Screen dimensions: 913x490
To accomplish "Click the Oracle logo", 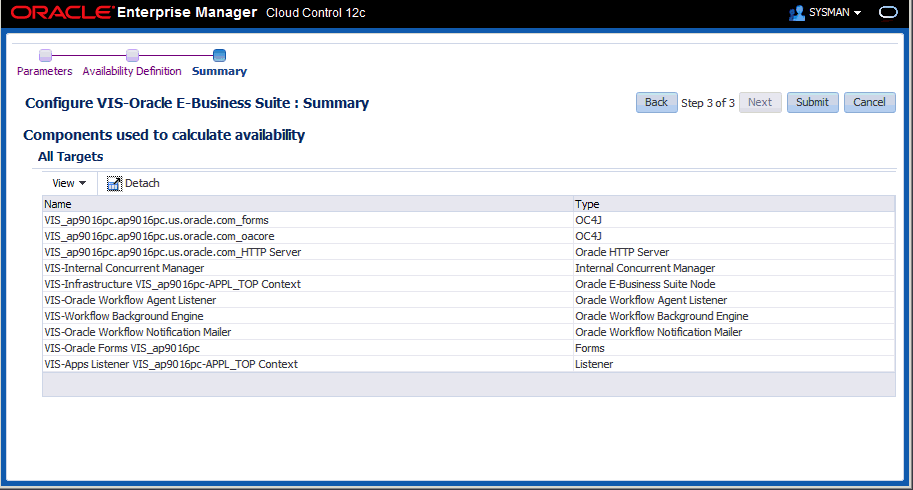I will (61, 12).
